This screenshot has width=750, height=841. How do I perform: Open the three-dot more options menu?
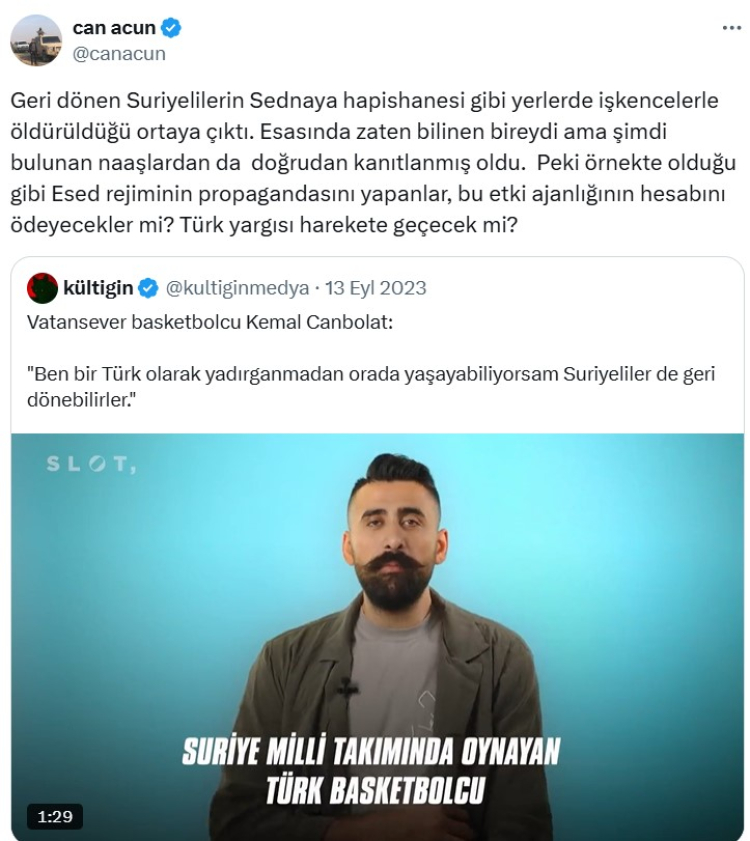pos(731,28)
